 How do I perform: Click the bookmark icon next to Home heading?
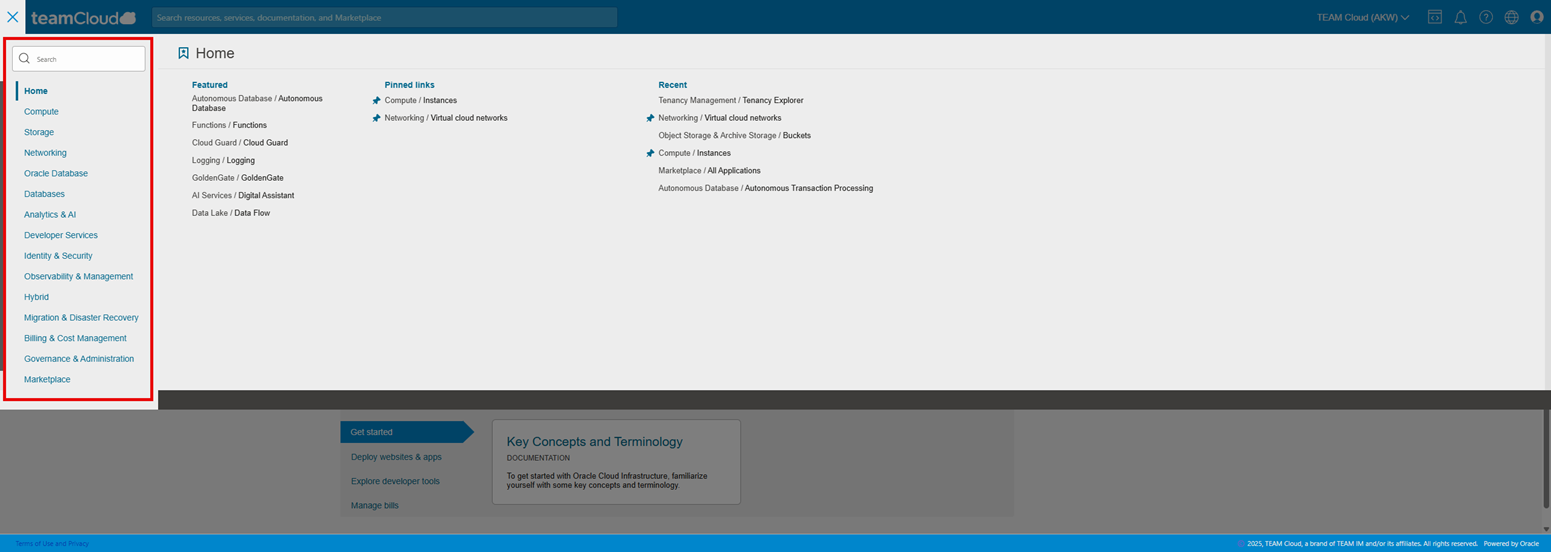[x=183, y=53]
